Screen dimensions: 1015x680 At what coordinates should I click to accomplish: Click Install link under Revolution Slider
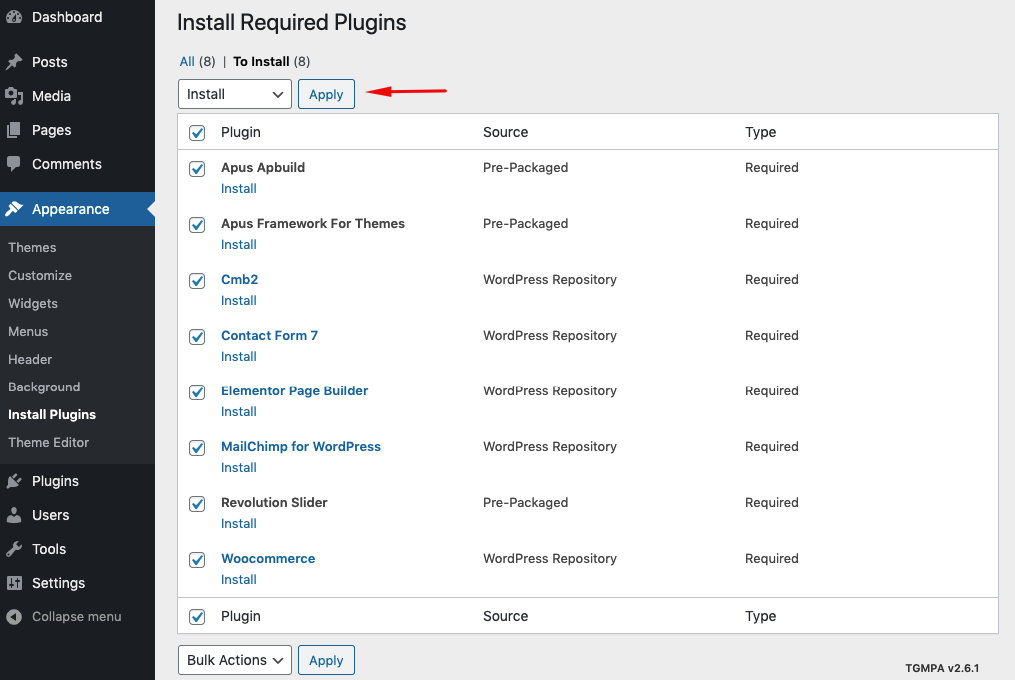click(239, 523)
